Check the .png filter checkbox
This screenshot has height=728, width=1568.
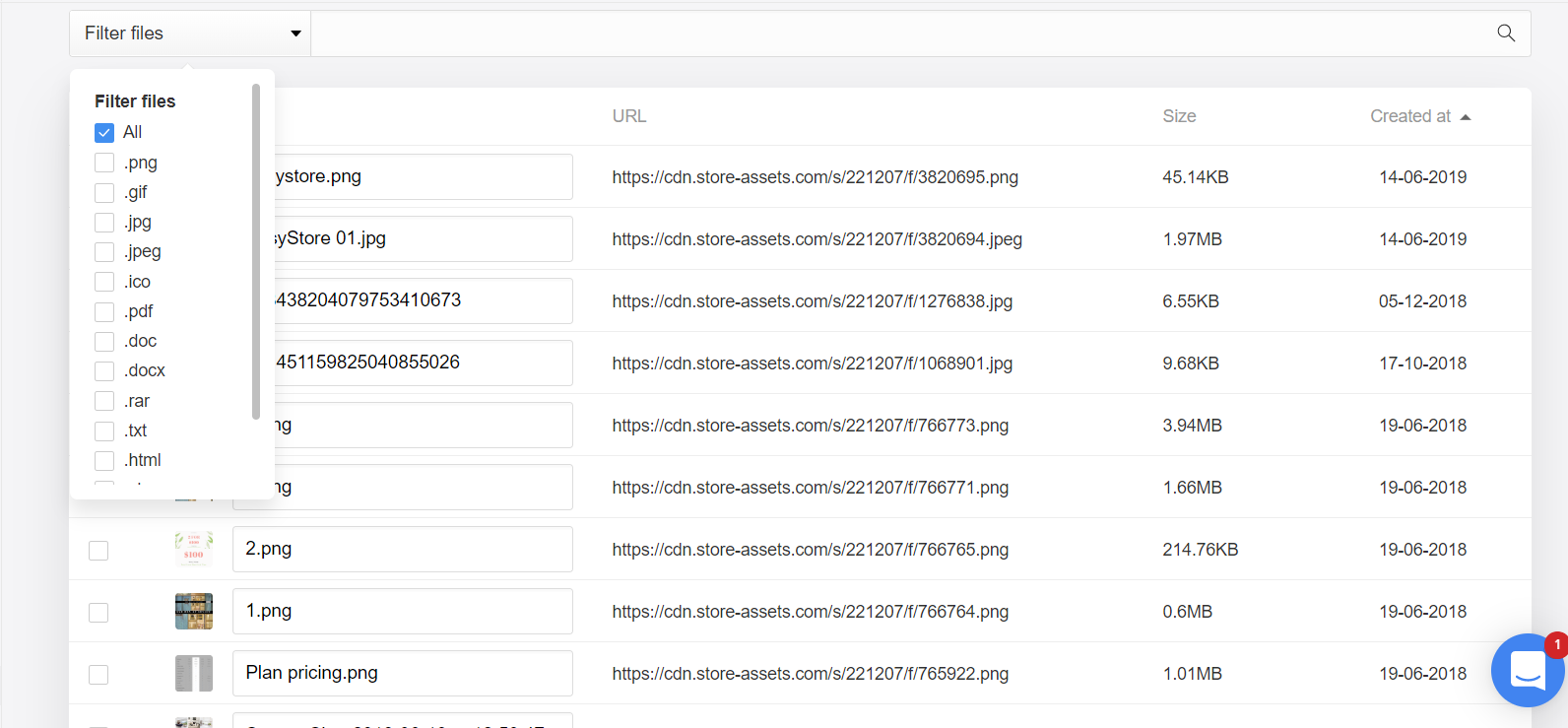(x=104, y=163)
